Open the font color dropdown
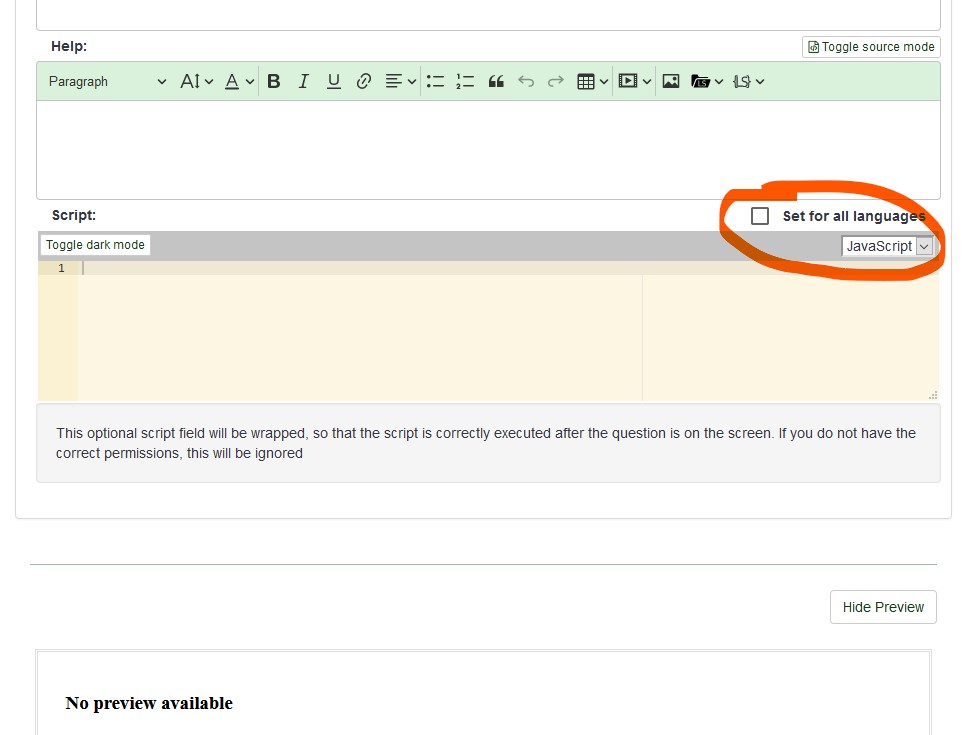 pos(239,81)
